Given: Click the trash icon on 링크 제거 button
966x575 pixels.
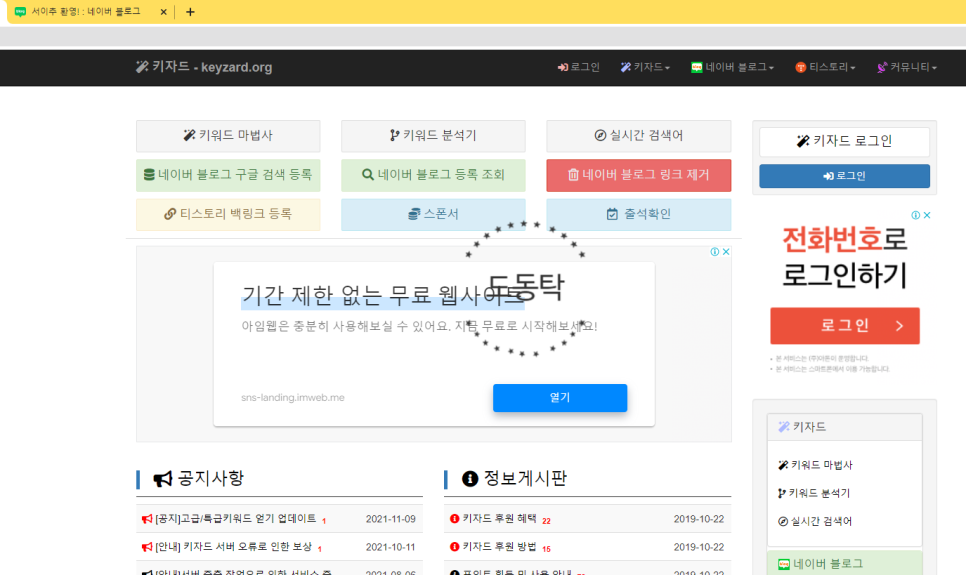Looking at the screenshot, I should [573, 174].
